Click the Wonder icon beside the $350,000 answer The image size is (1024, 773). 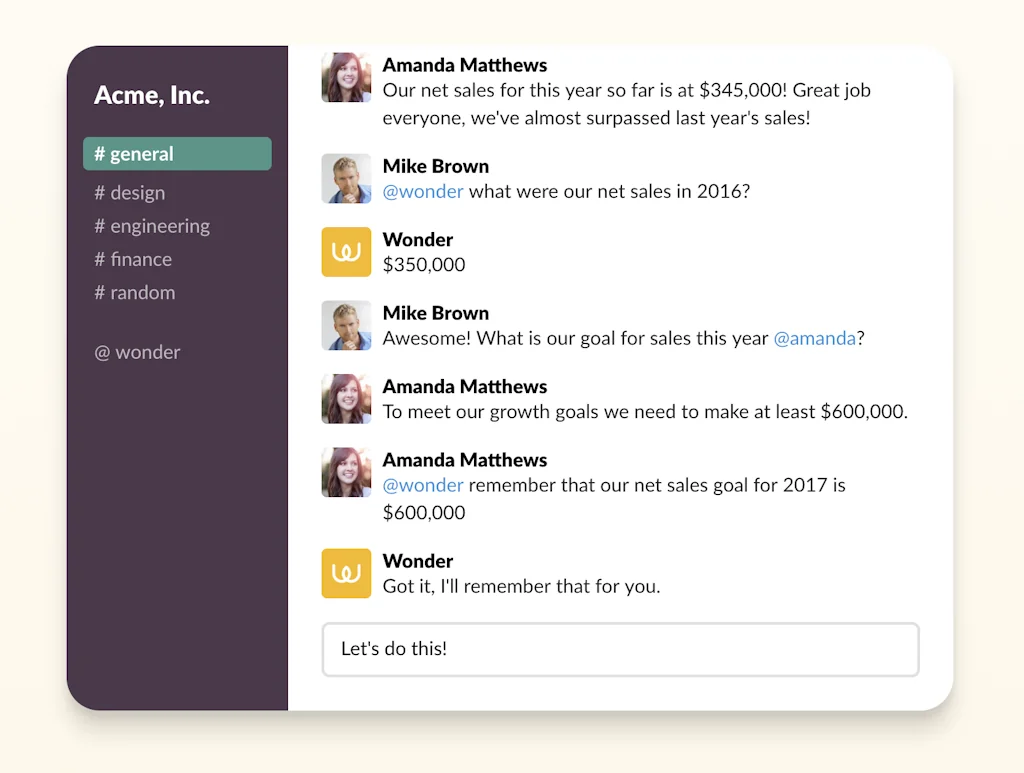click(345, 252)
